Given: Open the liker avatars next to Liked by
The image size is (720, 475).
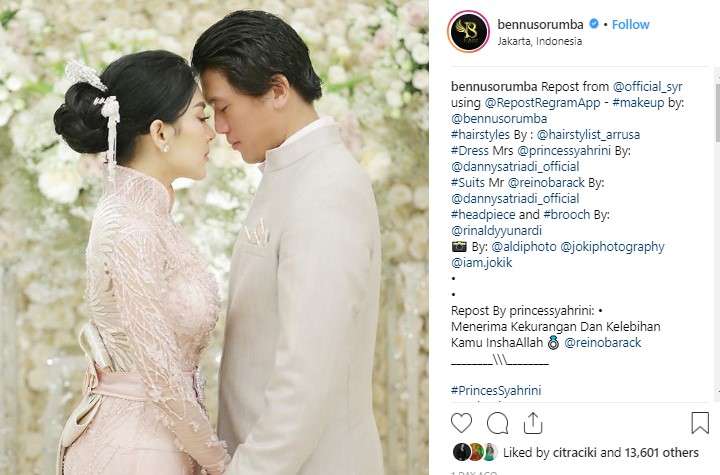Looking at the screenshot, I should [475, 452].
